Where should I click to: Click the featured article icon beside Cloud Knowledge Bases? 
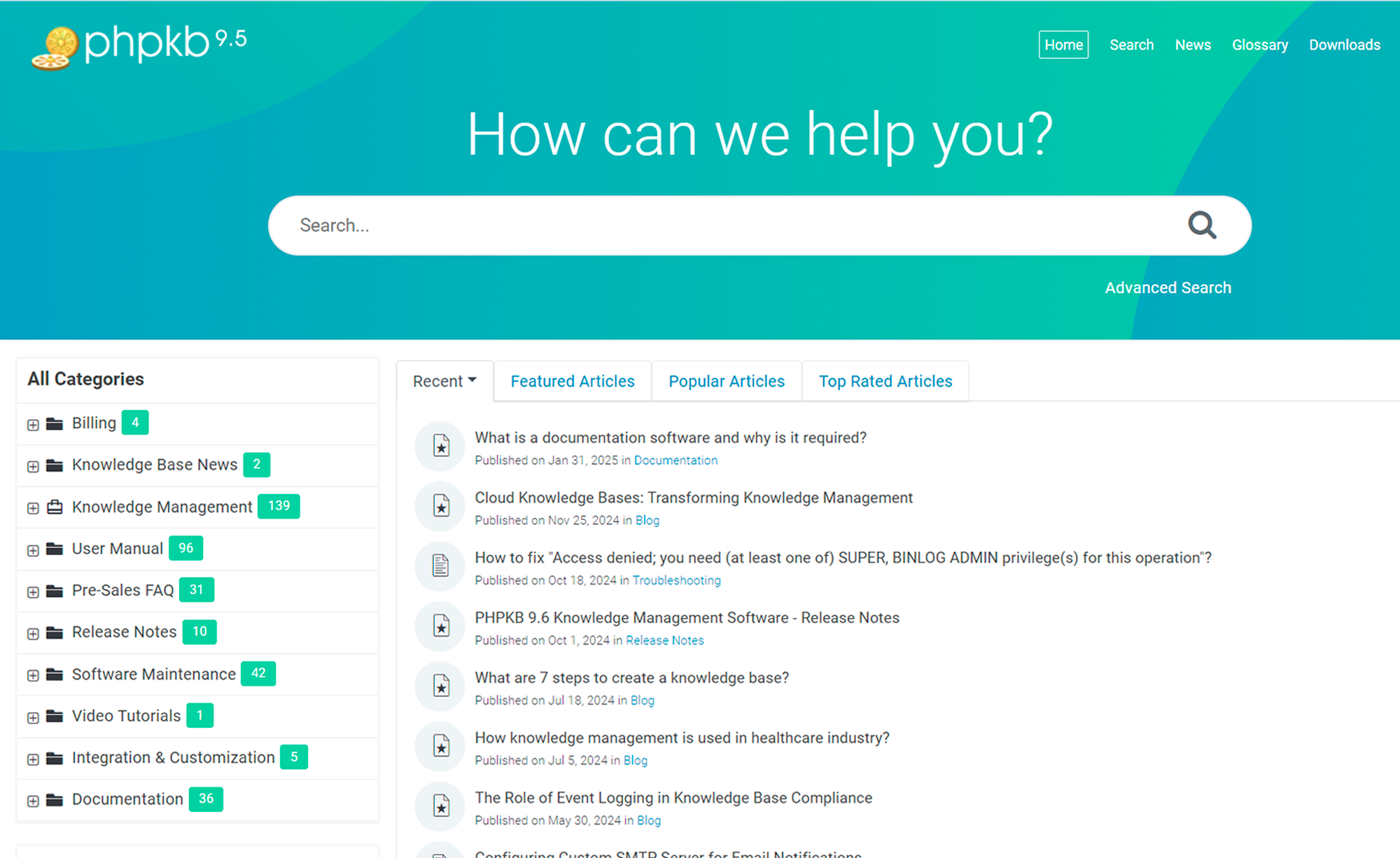(x=441, y=505)
